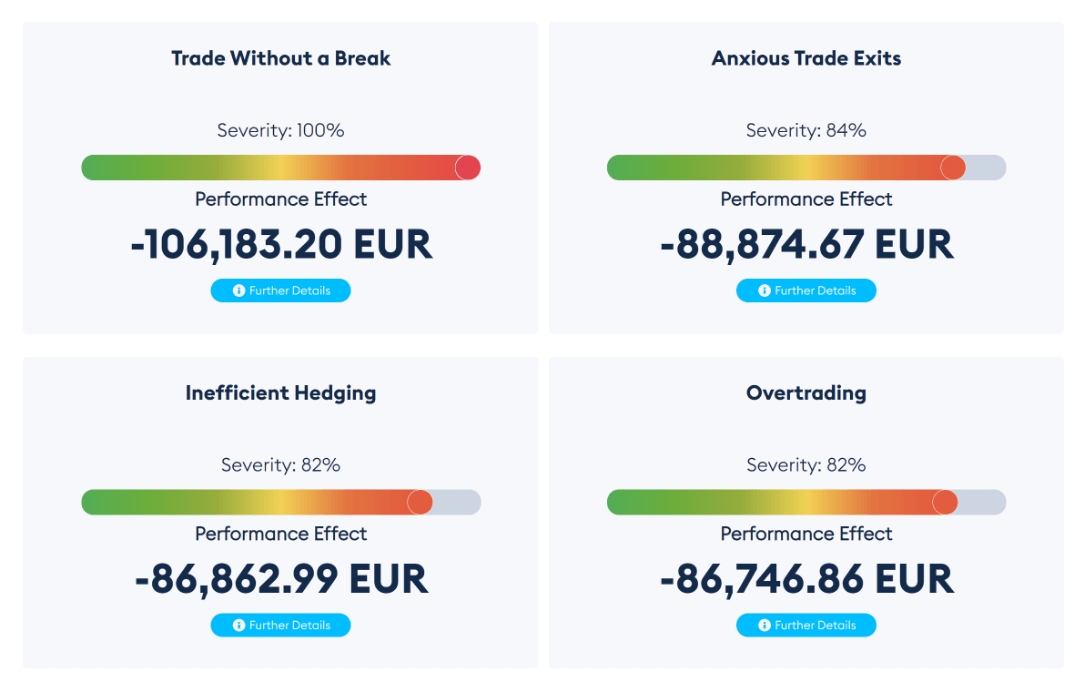1084x690 pixels.
Task: Click the Anxious Trade Exits severity handle
Action: click(x=953, y=167)
